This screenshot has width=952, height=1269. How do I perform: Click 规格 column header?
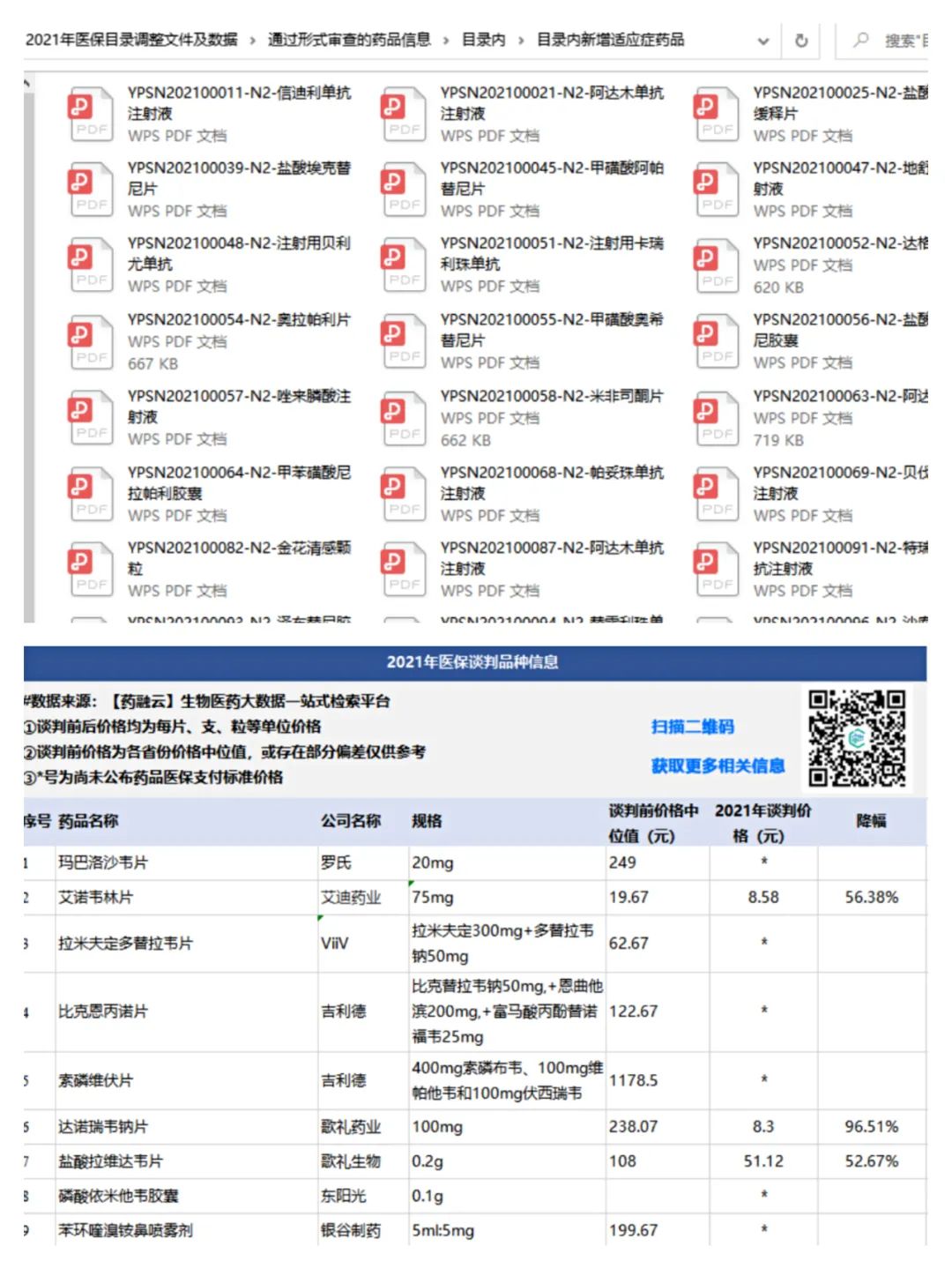click(x=427, y=821)
